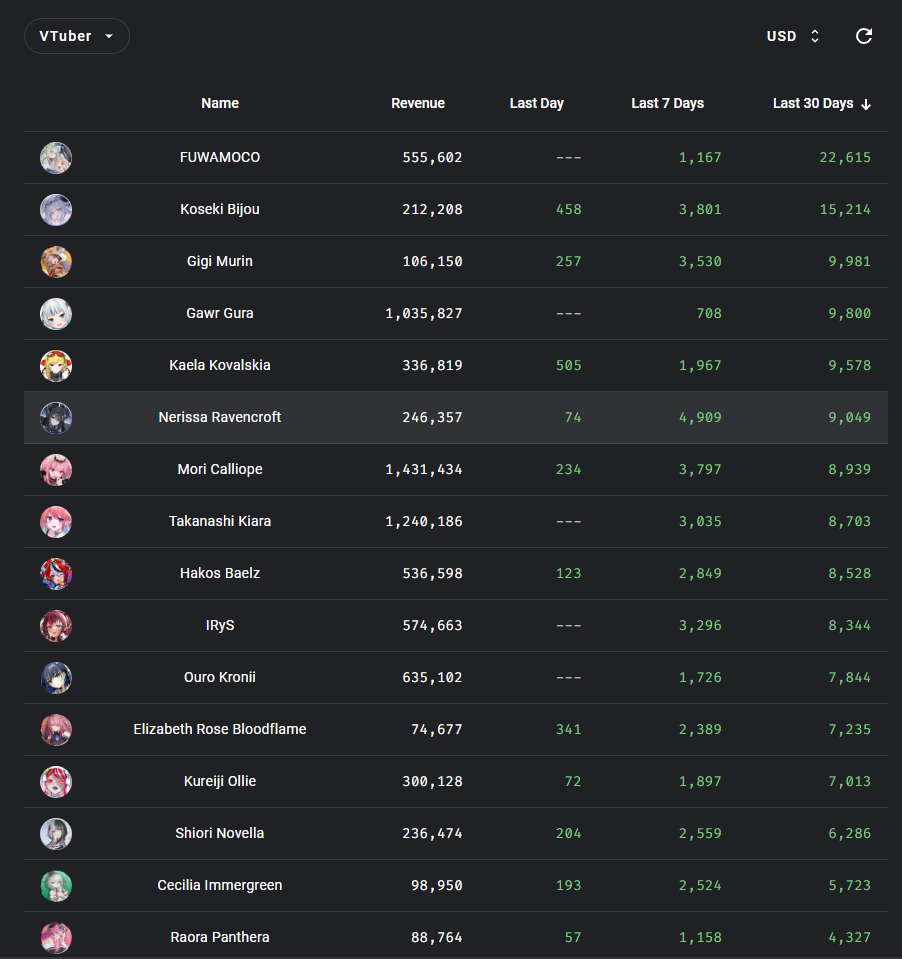Sort table by Revenue column
This screenshot has width=902, height=959.
418,103
